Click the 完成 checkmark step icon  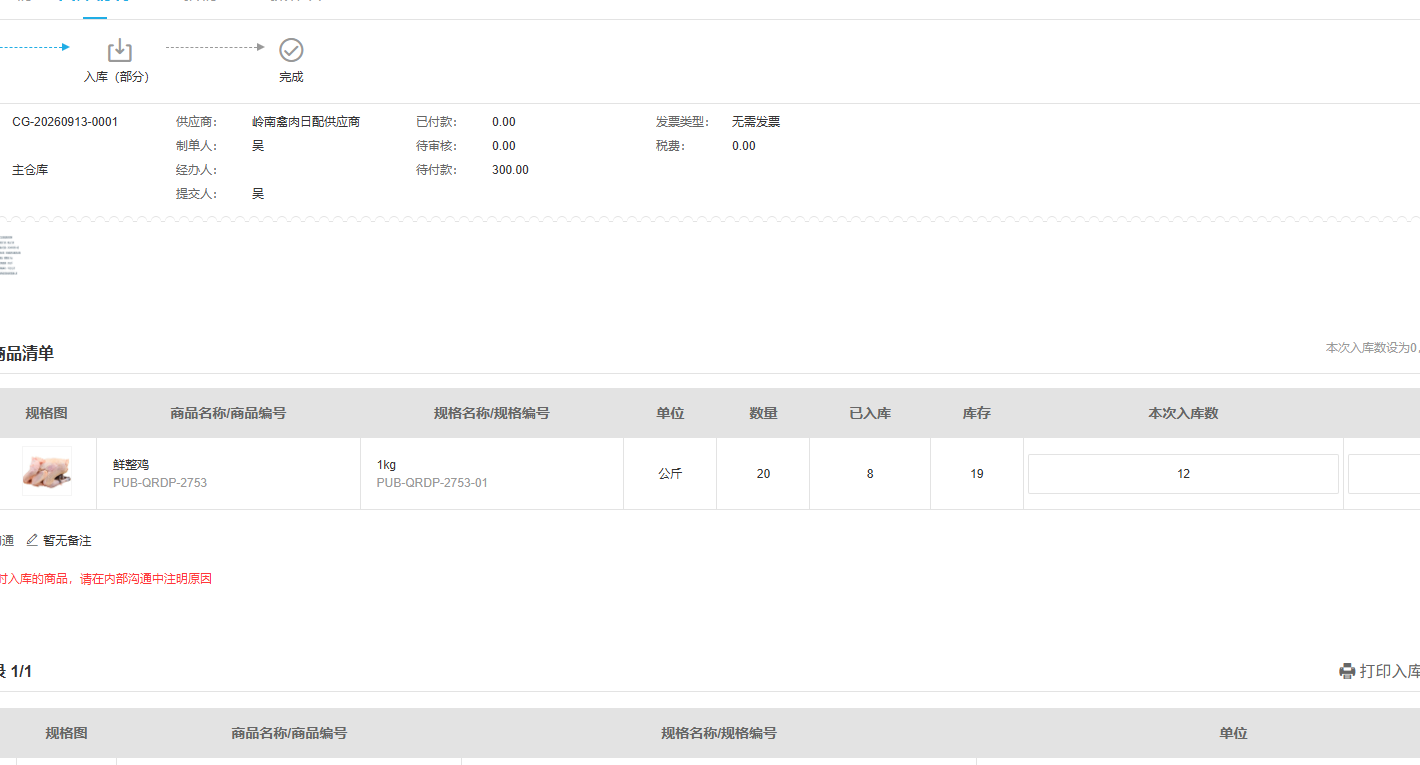point(291,50)
